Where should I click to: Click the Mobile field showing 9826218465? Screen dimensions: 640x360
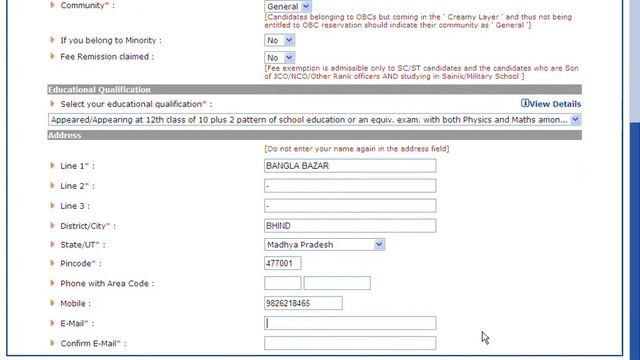click(303, 303)
